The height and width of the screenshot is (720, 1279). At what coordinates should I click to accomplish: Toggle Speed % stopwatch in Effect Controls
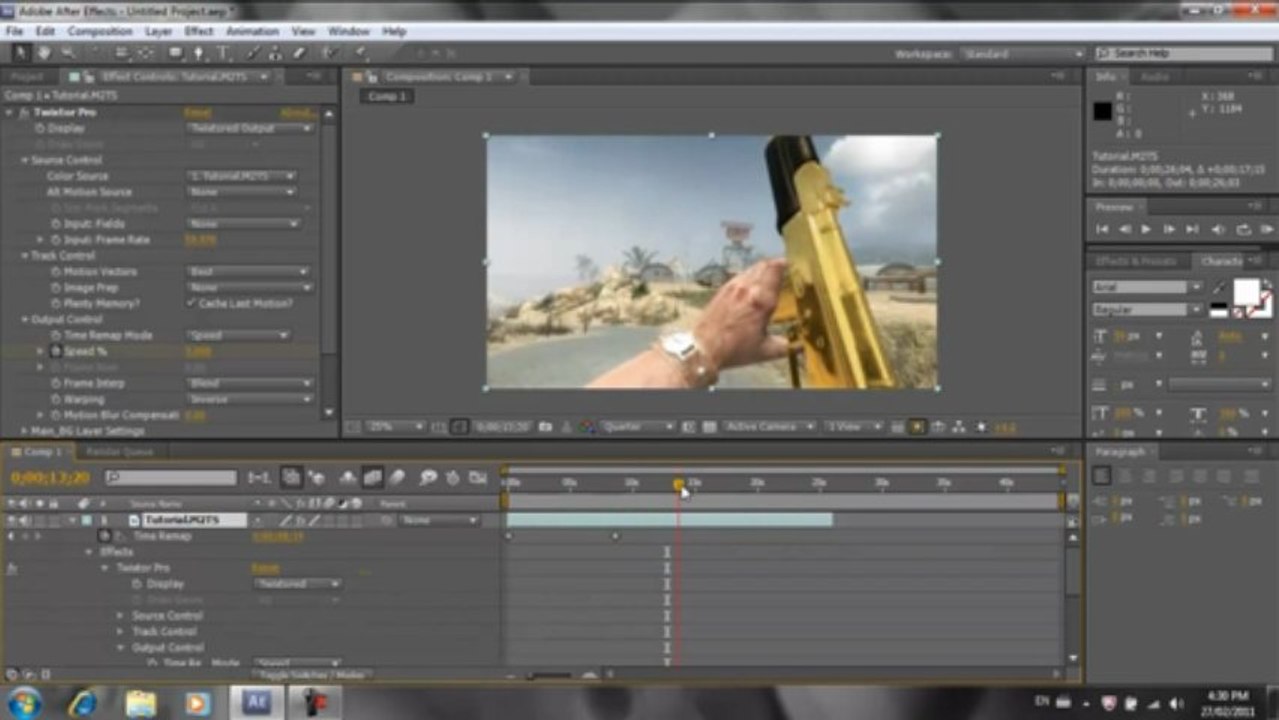(56, 351)
